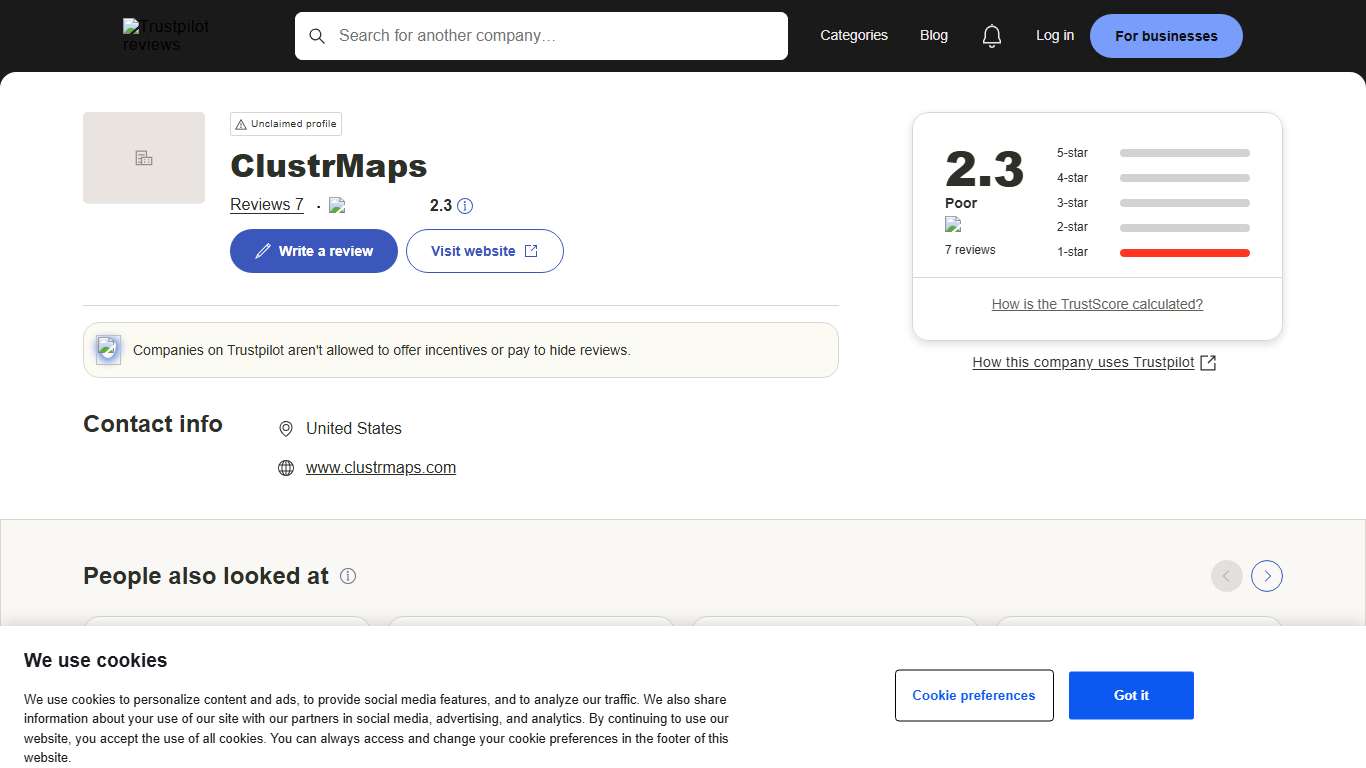Click the external link icon on Visit website

click(531, 251)
